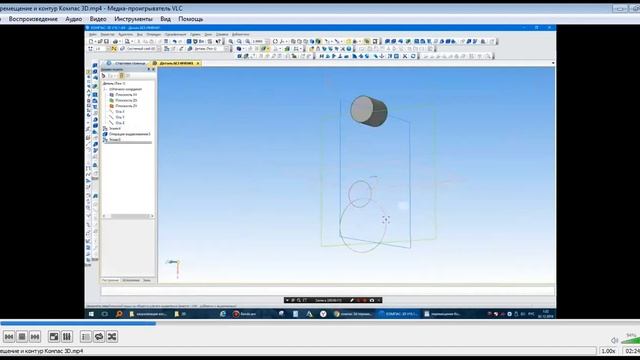Open Windows Start menu in recorded taskbar

[x=91, y=314]
